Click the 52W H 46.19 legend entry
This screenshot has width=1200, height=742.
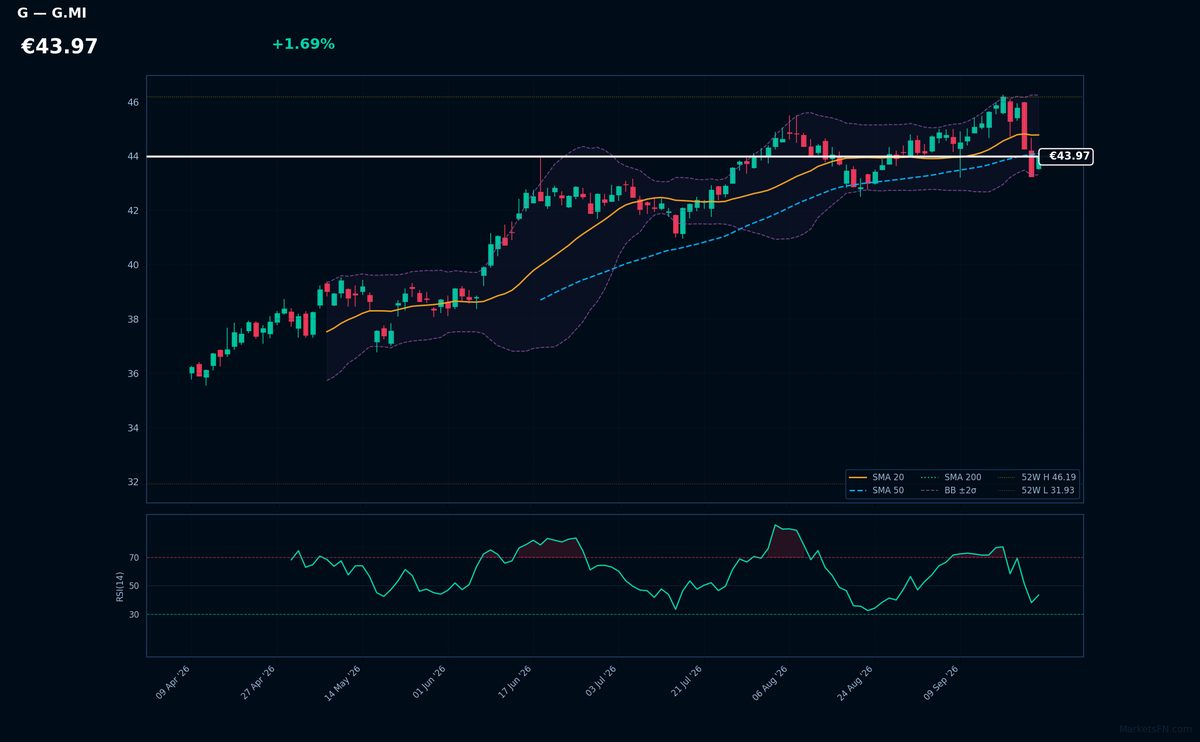click(1037, 478)
